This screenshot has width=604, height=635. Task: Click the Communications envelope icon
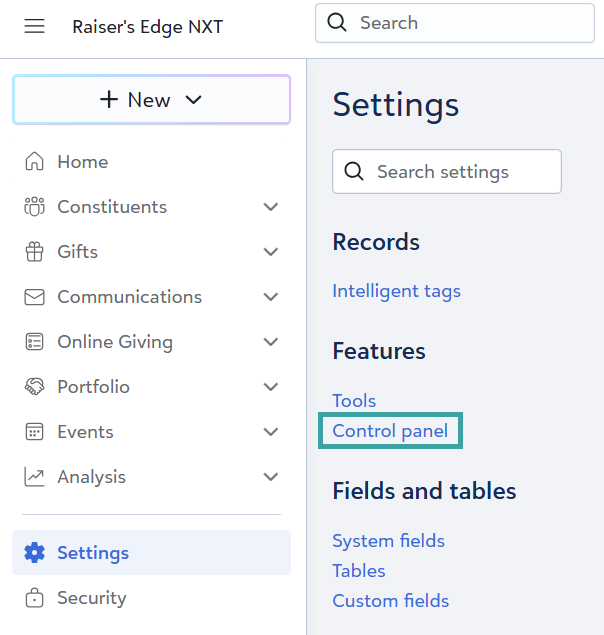[35, 297]
